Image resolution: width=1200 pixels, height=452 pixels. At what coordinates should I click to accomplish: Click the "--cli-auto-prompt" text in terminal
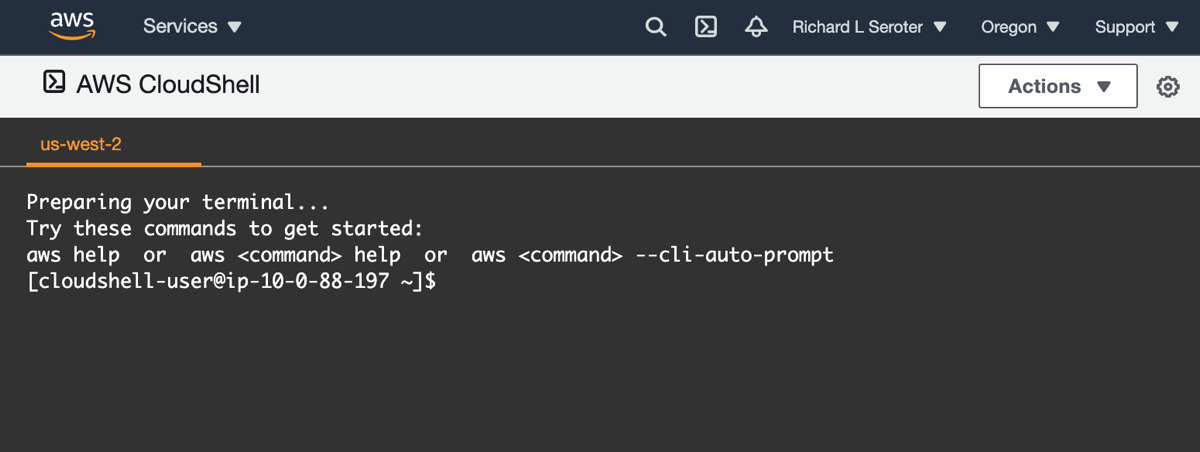coord(735,256)
